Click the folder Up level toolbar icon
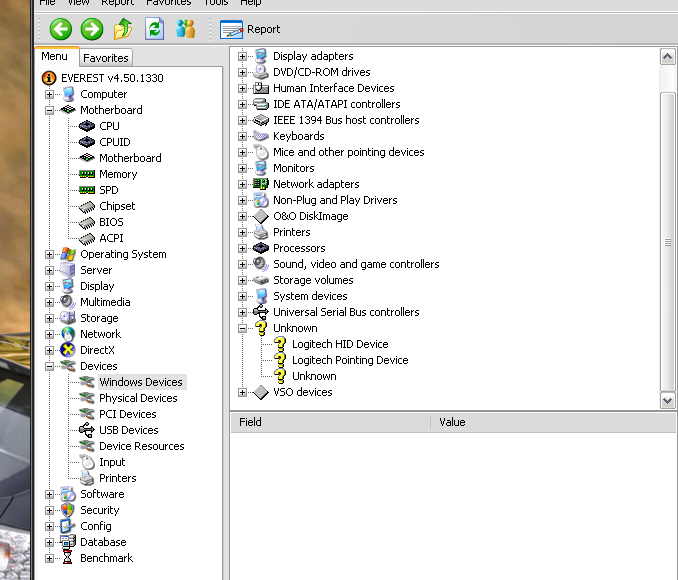 123,29
